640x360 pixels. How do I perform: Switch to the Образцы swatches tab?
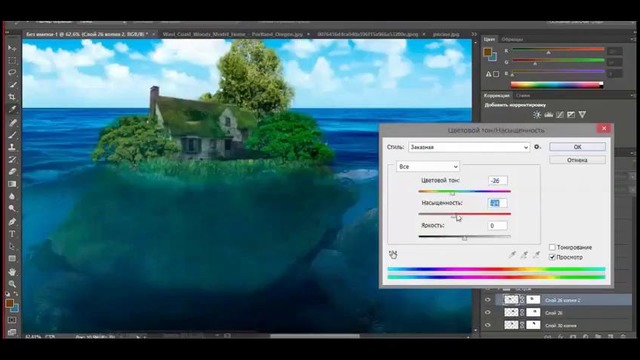[x=512, y=39]
